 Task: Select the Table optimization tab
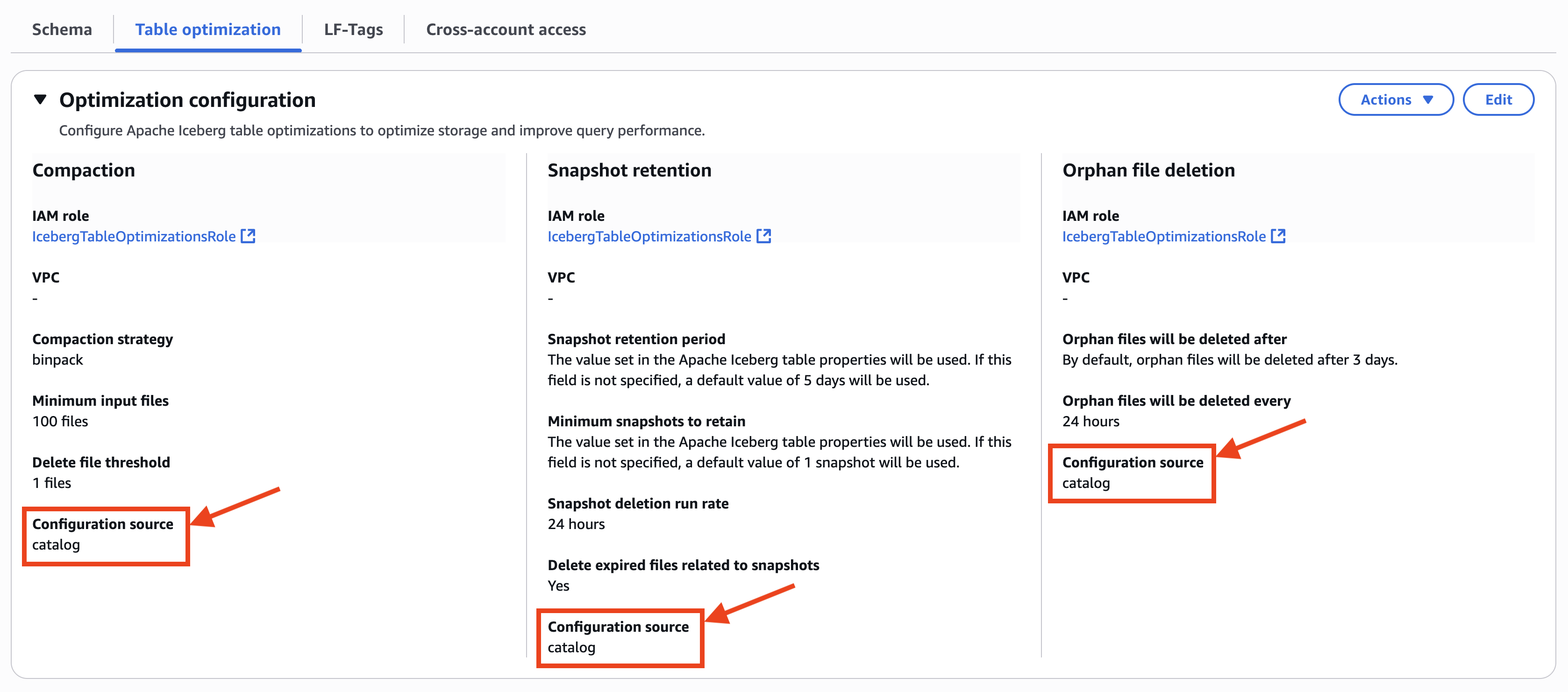[207, 29]
